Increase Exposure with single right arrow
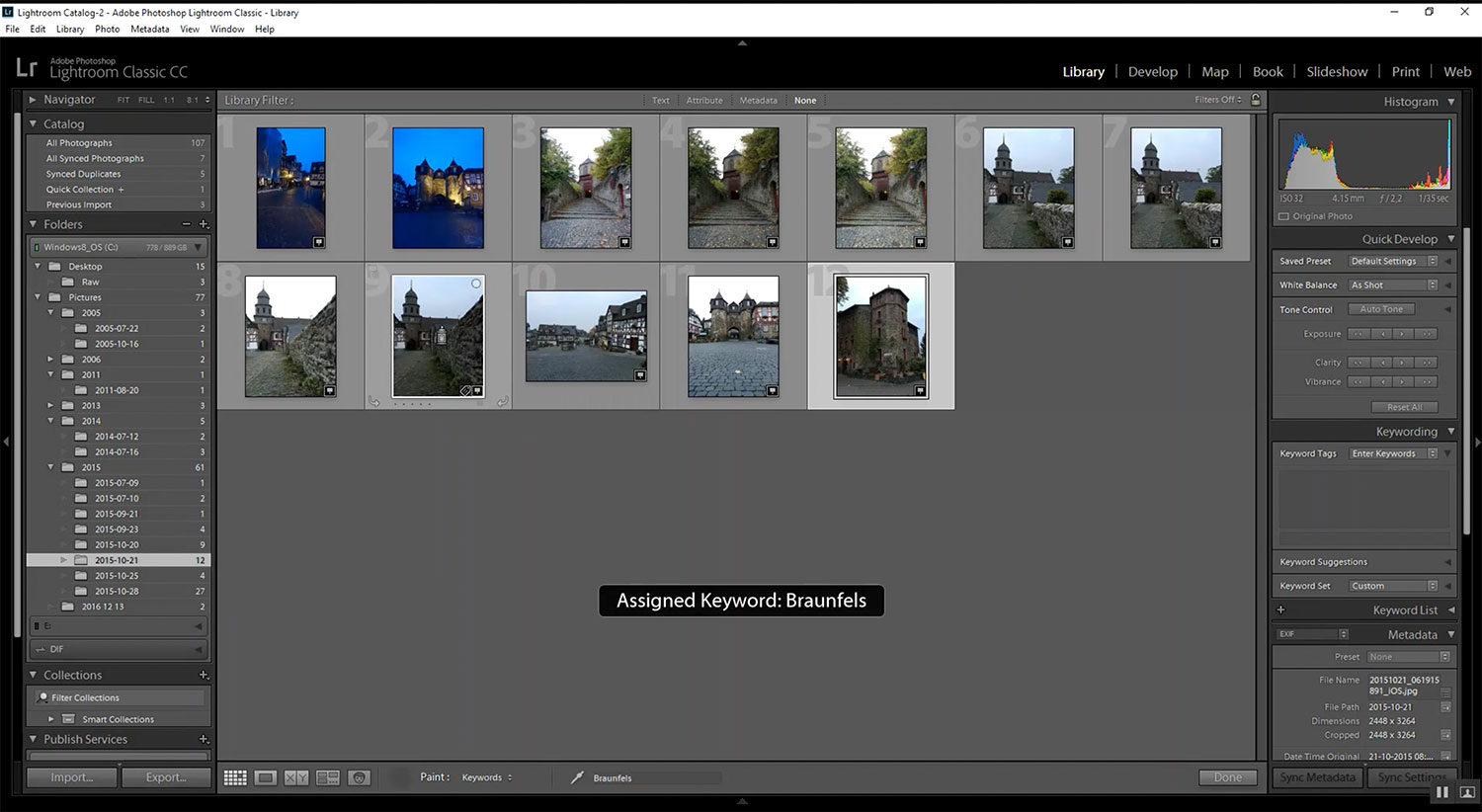 point(1403,334)
